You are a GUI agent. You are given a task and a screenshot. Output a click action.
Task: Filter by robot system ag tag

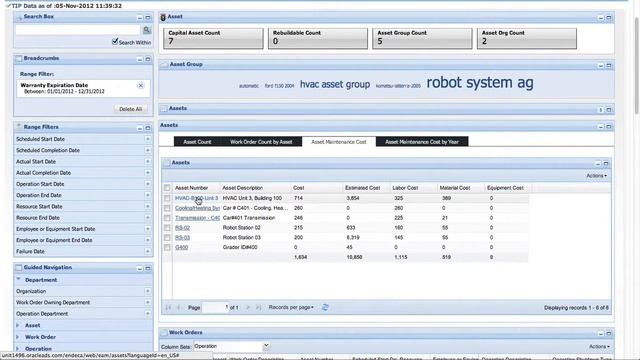coord(480,82)
